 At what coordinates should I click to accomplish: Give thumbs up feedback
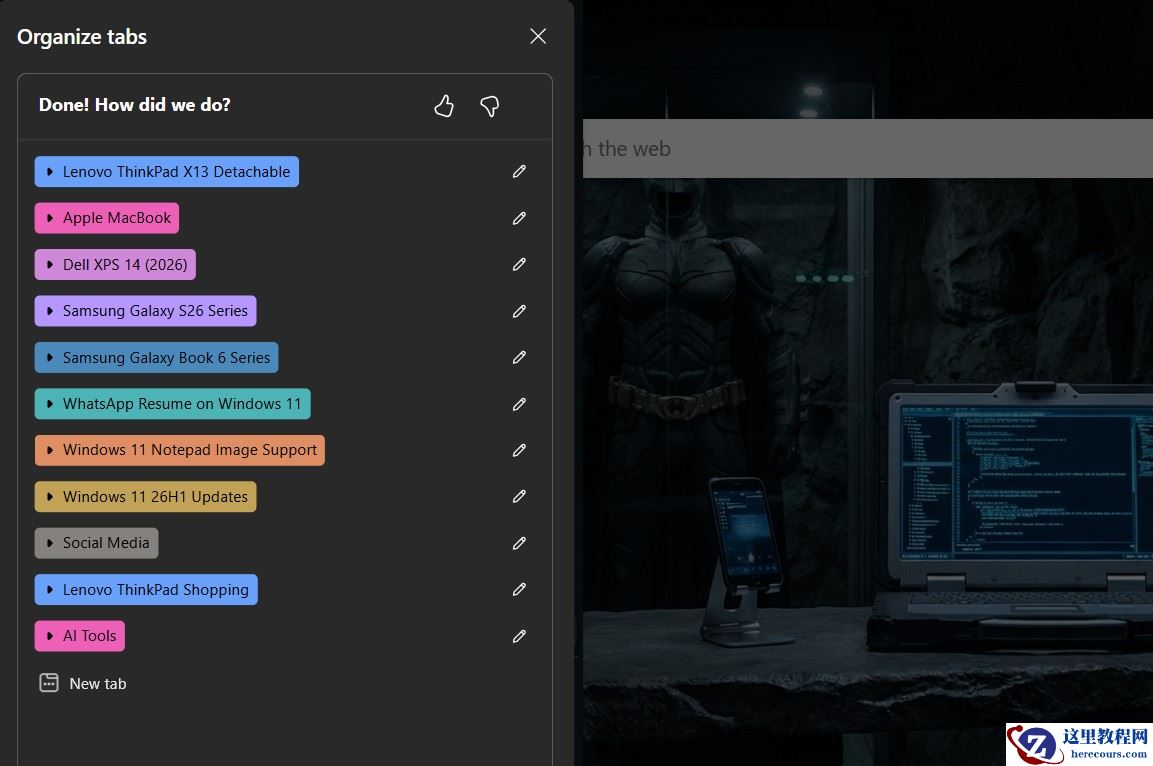(x=443, y=106)
